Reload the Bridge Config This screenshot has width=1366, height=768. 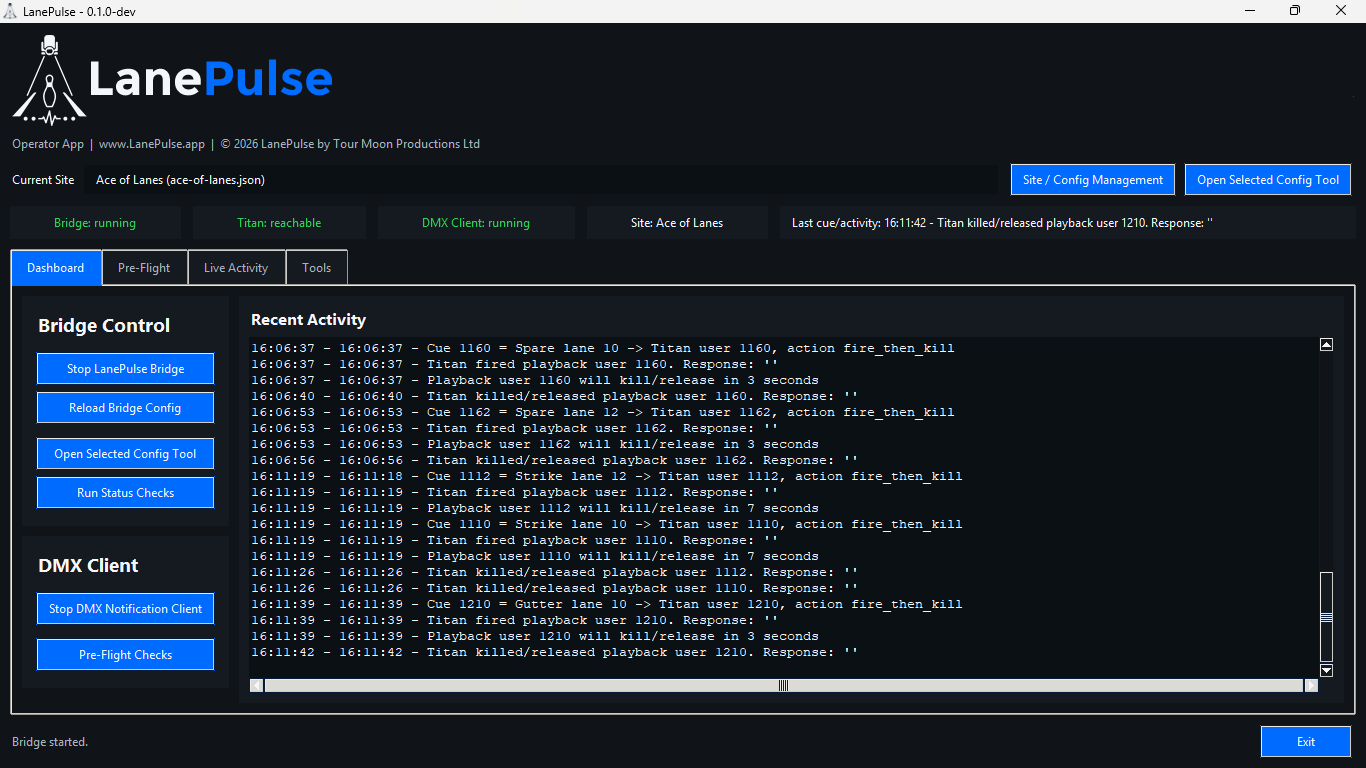pyautogui.click(x=126, y=408)
